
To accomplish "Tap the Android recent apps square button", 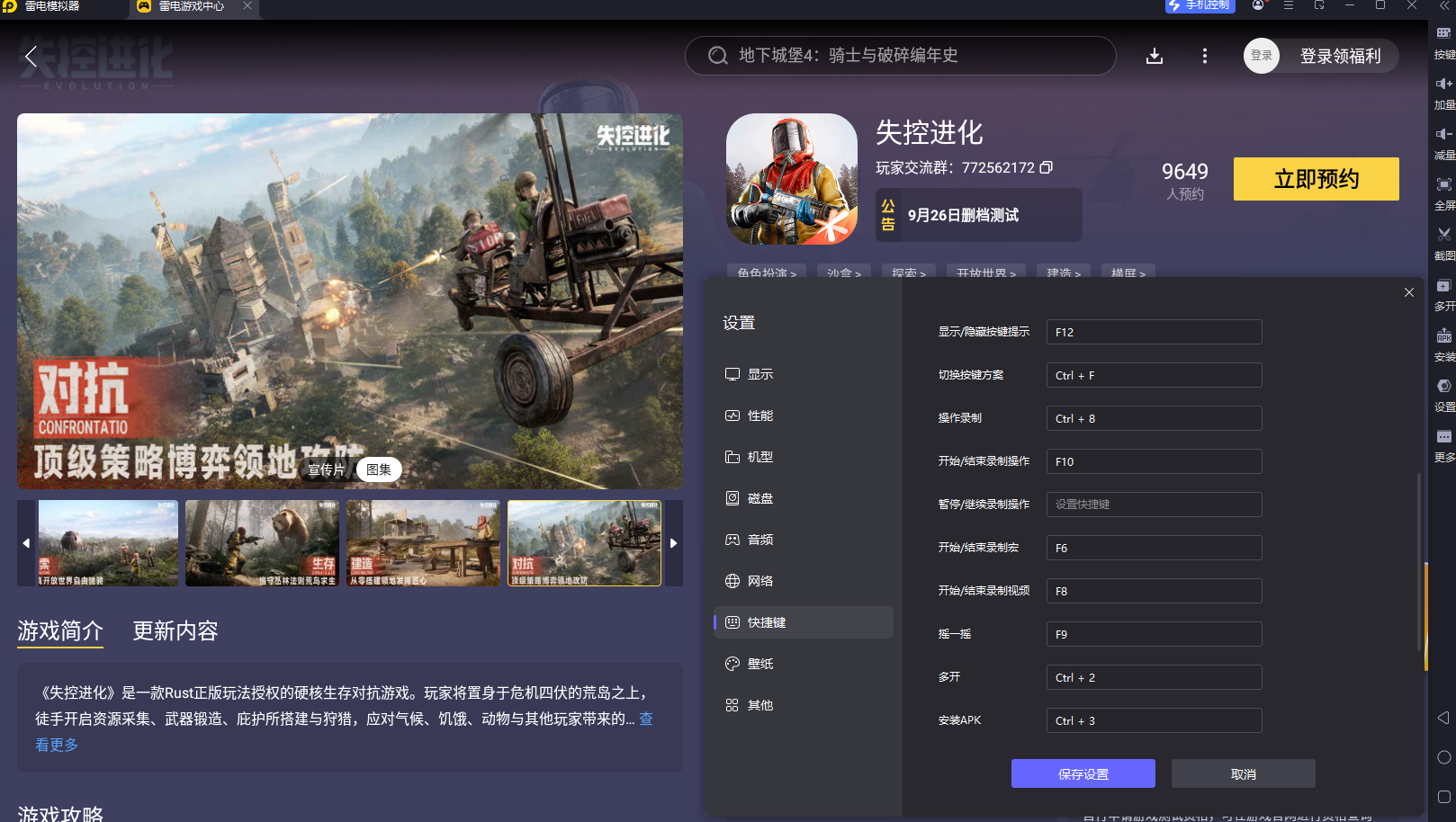I will click(x=1443, y=797).
